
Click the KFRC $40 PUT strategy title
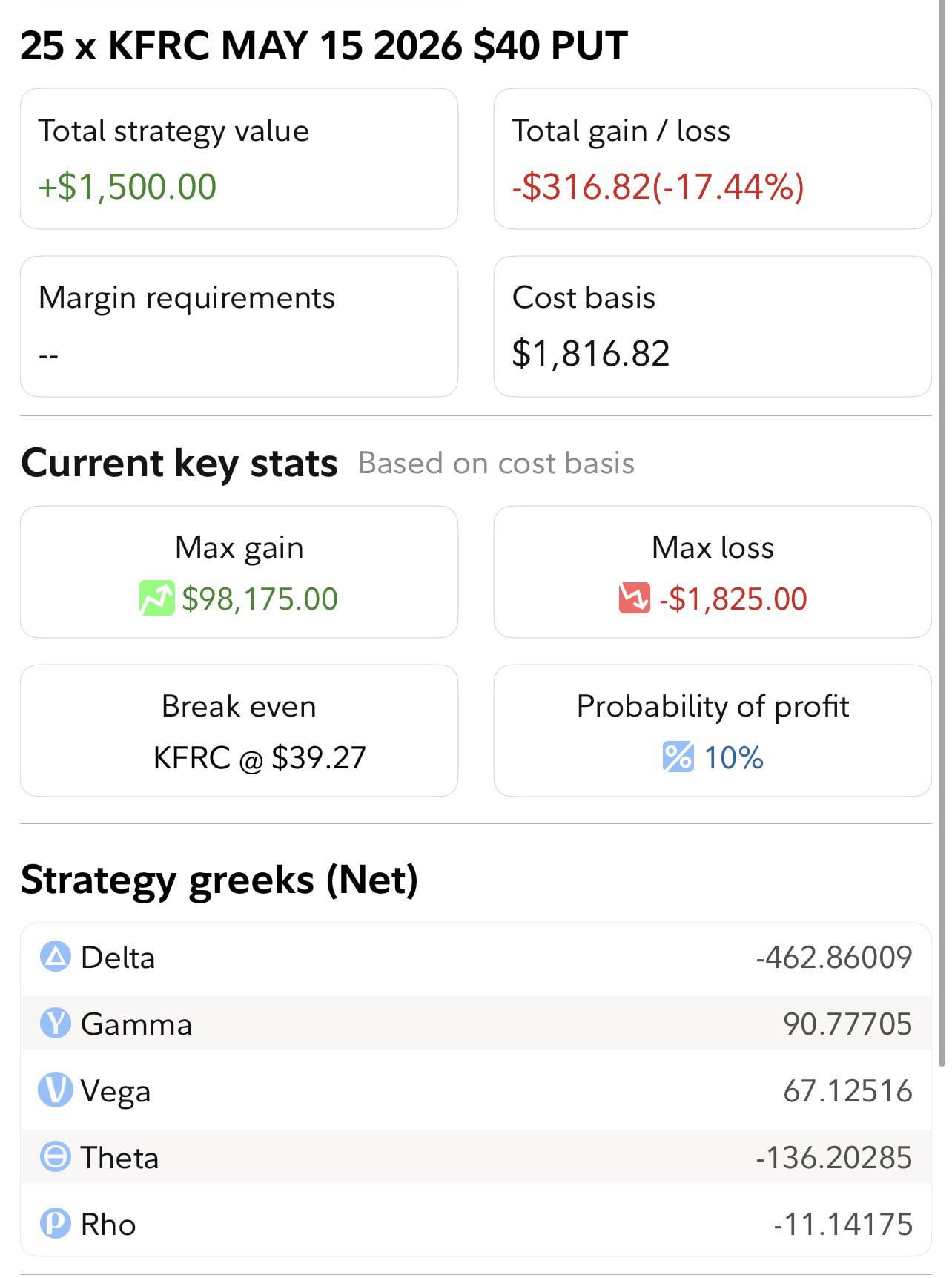coord(324,46)
